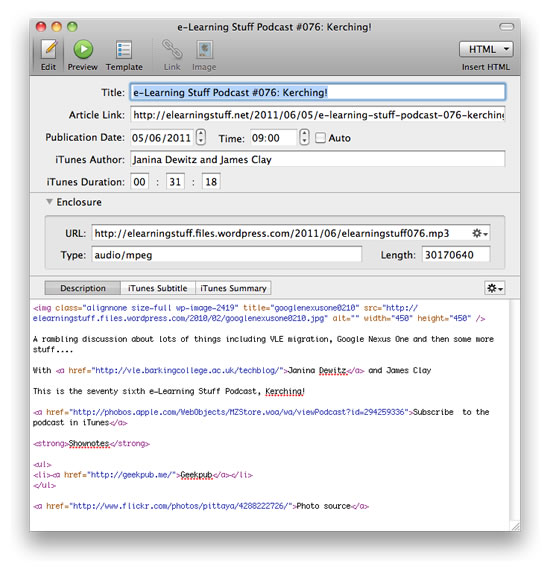
Task: Click the iTunes Author text field
Action: [318, 159]
